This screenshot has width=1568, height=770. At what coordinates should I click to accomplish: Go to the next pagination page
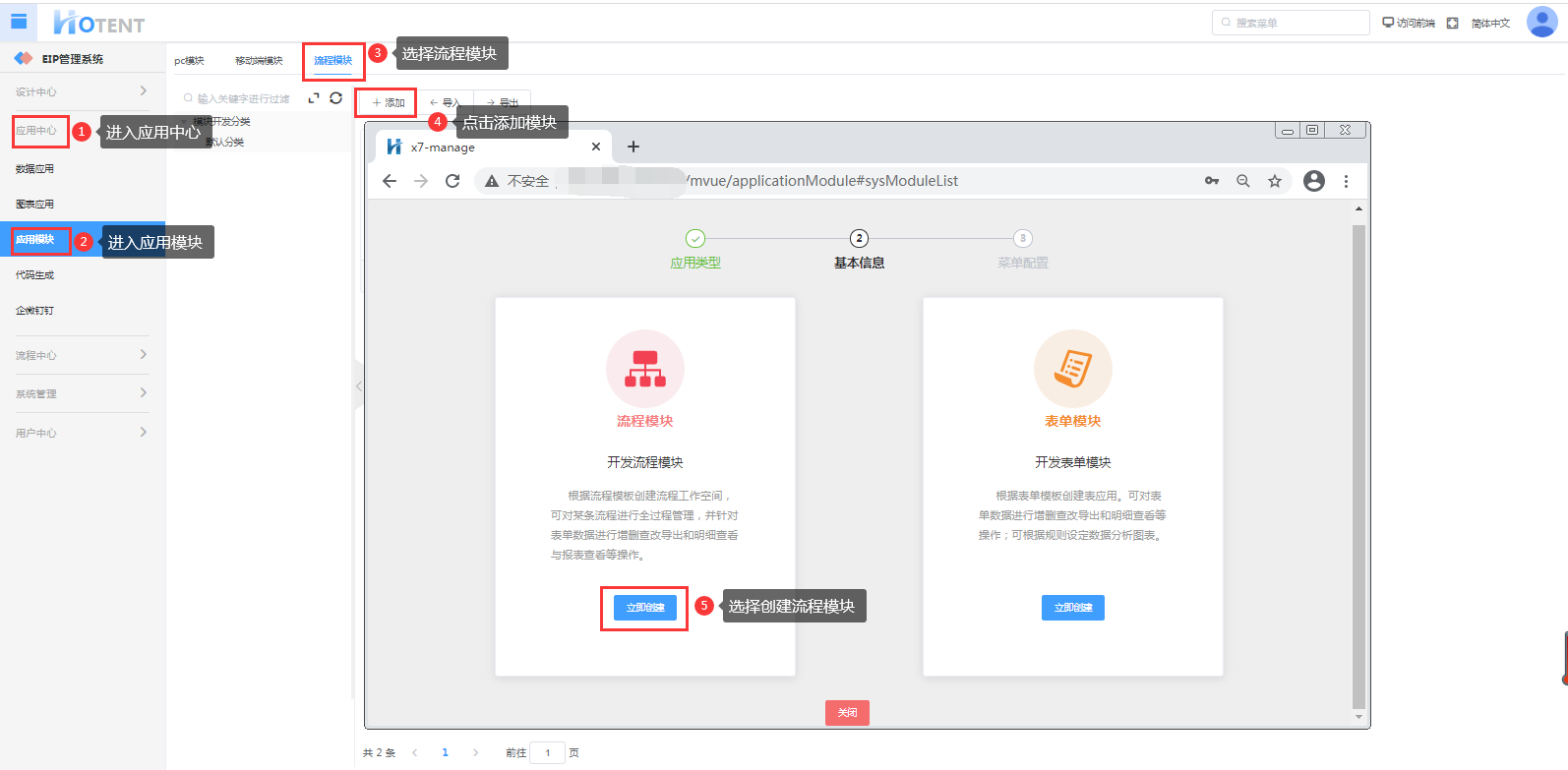click(476, 753)
